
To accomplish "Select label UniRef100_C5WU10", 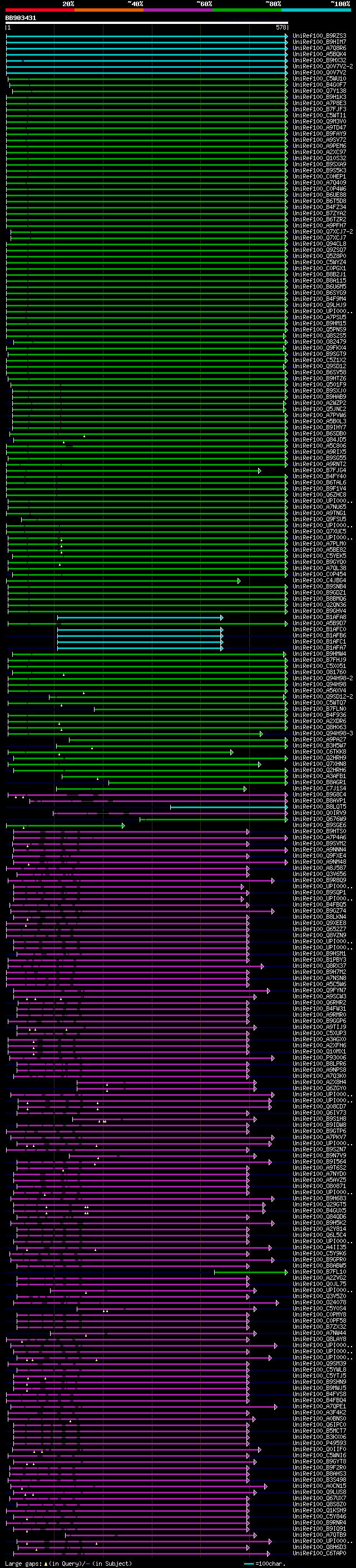I will (319, 78).
